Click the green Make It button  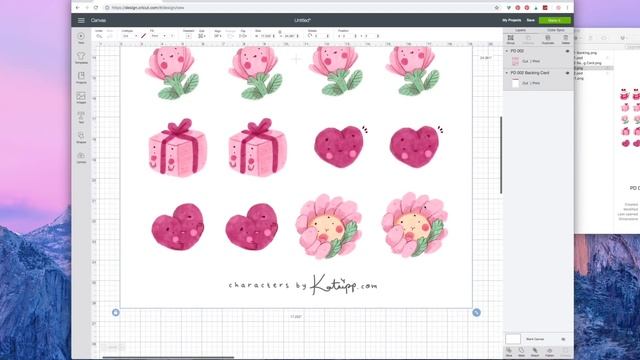click(x=555, y=20)
